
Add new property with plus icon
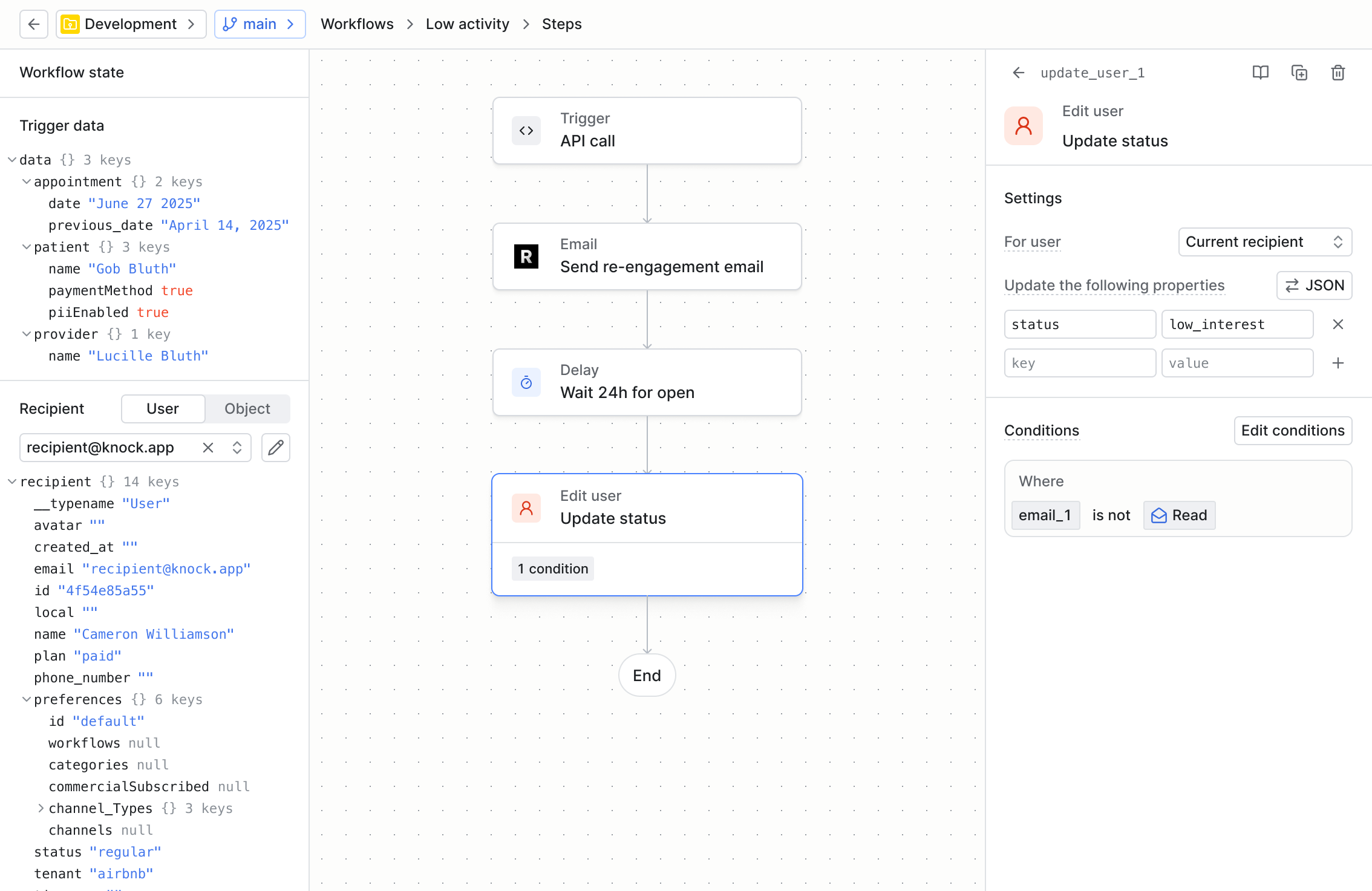point(1338,364)
